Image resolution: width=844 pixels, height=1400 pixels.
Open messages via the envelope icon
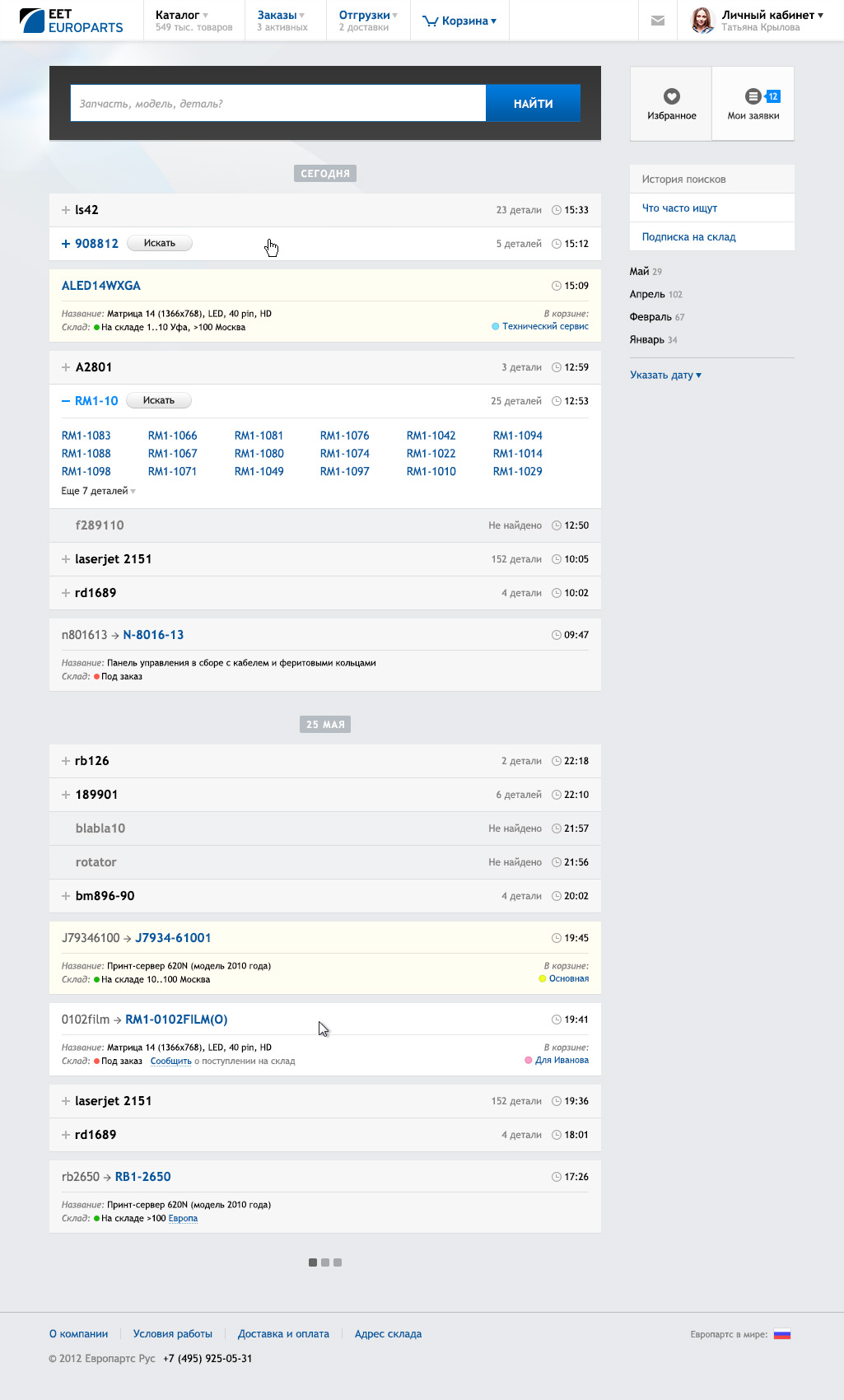[x=658, y=21]
